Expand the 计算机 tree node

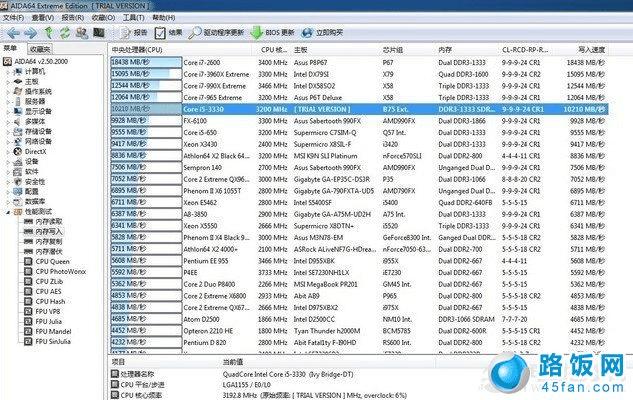pyautogui.click(x=8, y=72)
